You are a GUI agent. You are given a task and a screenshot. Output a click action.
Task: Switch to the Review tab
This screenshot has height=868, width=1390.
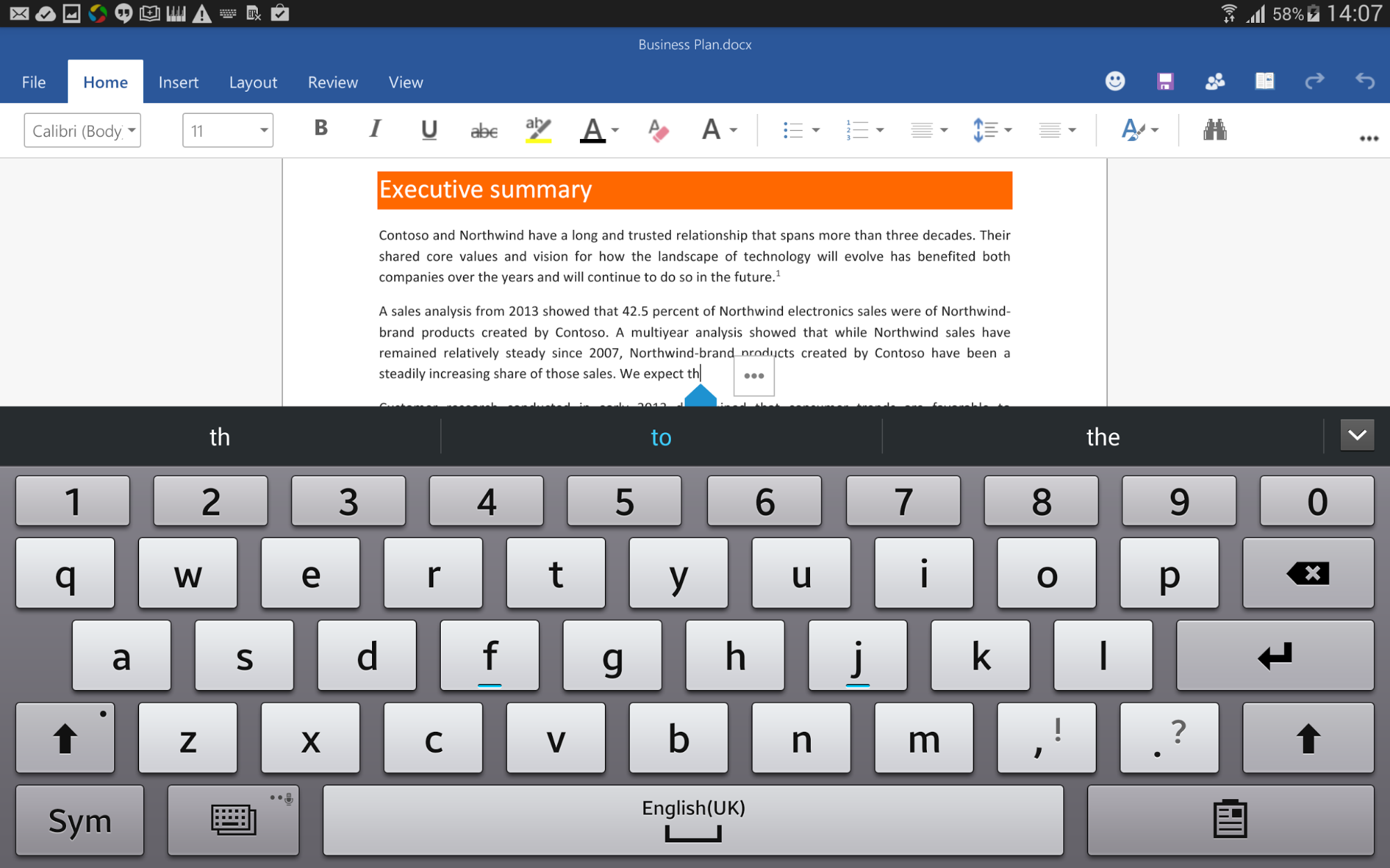point(332,83)
